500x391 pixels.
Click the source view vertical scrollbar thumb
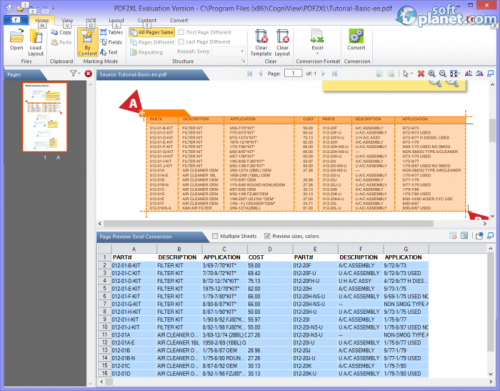492,130
